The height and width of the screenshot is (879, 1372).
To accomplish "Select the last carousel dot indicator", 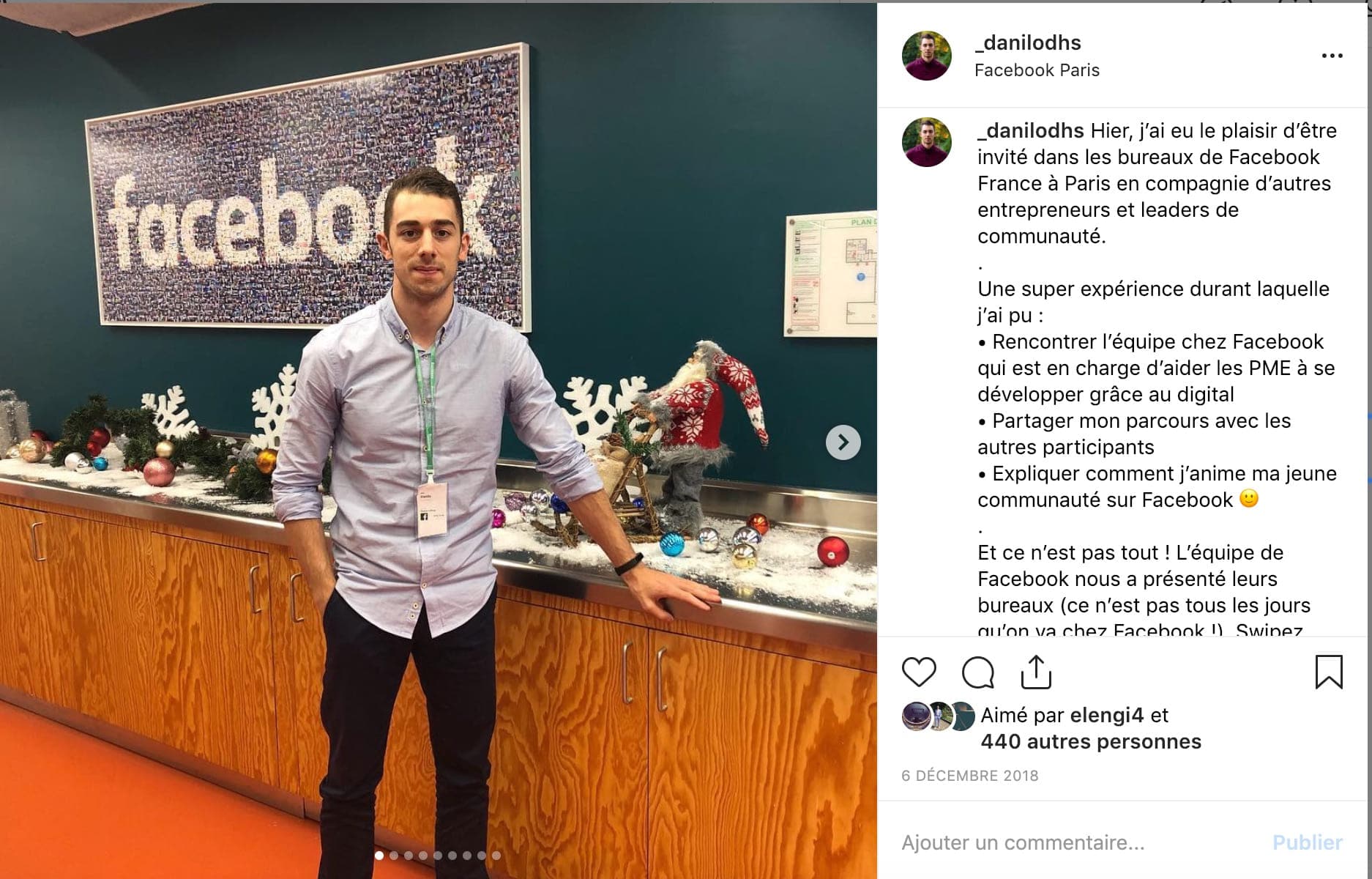I will (x=496, y=855).
